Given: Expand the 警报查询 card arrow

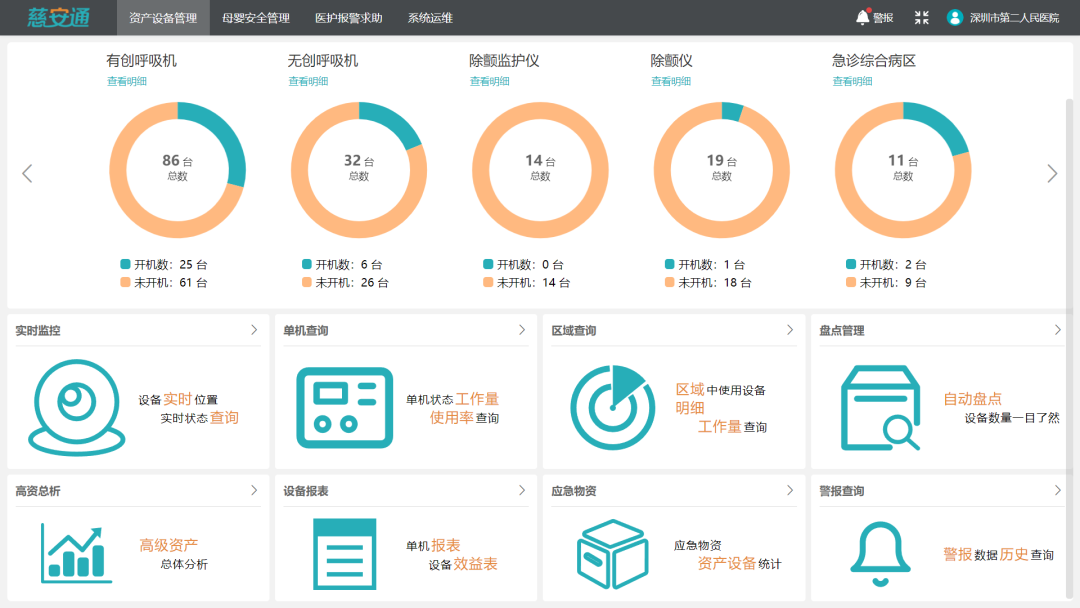Looking at the screenshot, I should pos(1058,490).
